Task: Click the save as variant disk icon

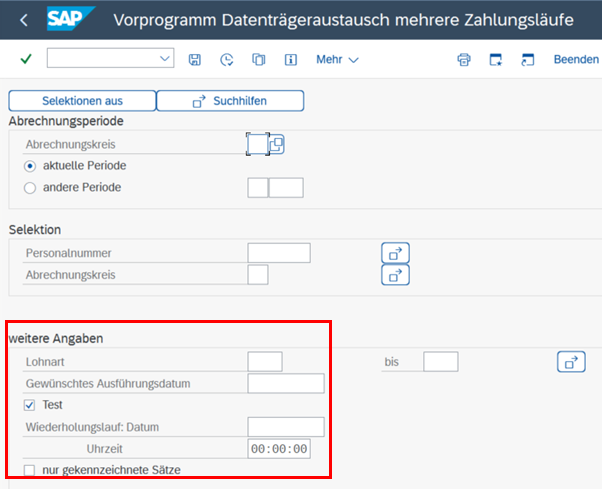Action: (x=195, y=60)
